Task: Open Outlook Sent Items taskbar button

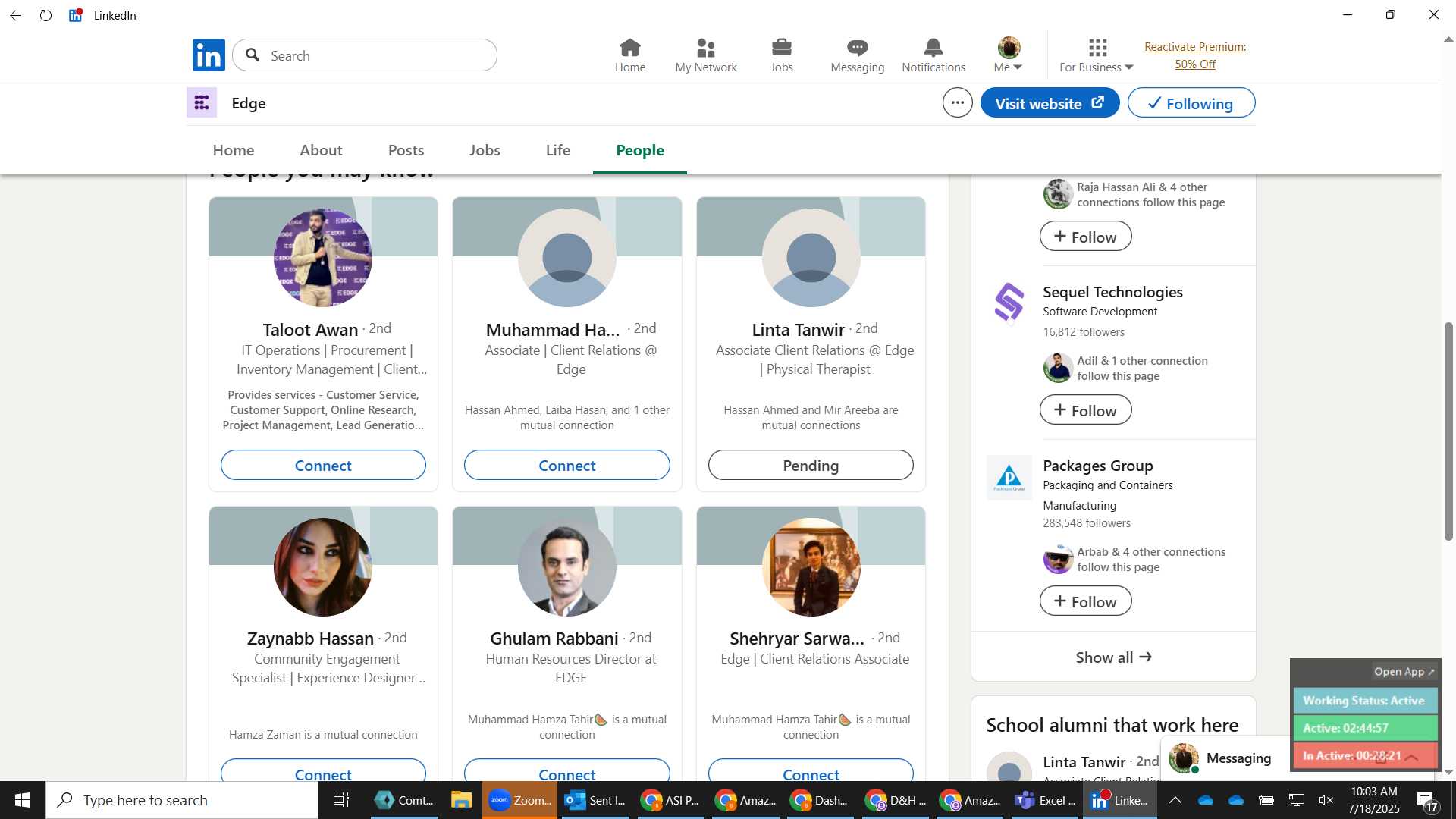Action: pyautogui.click(x=596, y=800)
